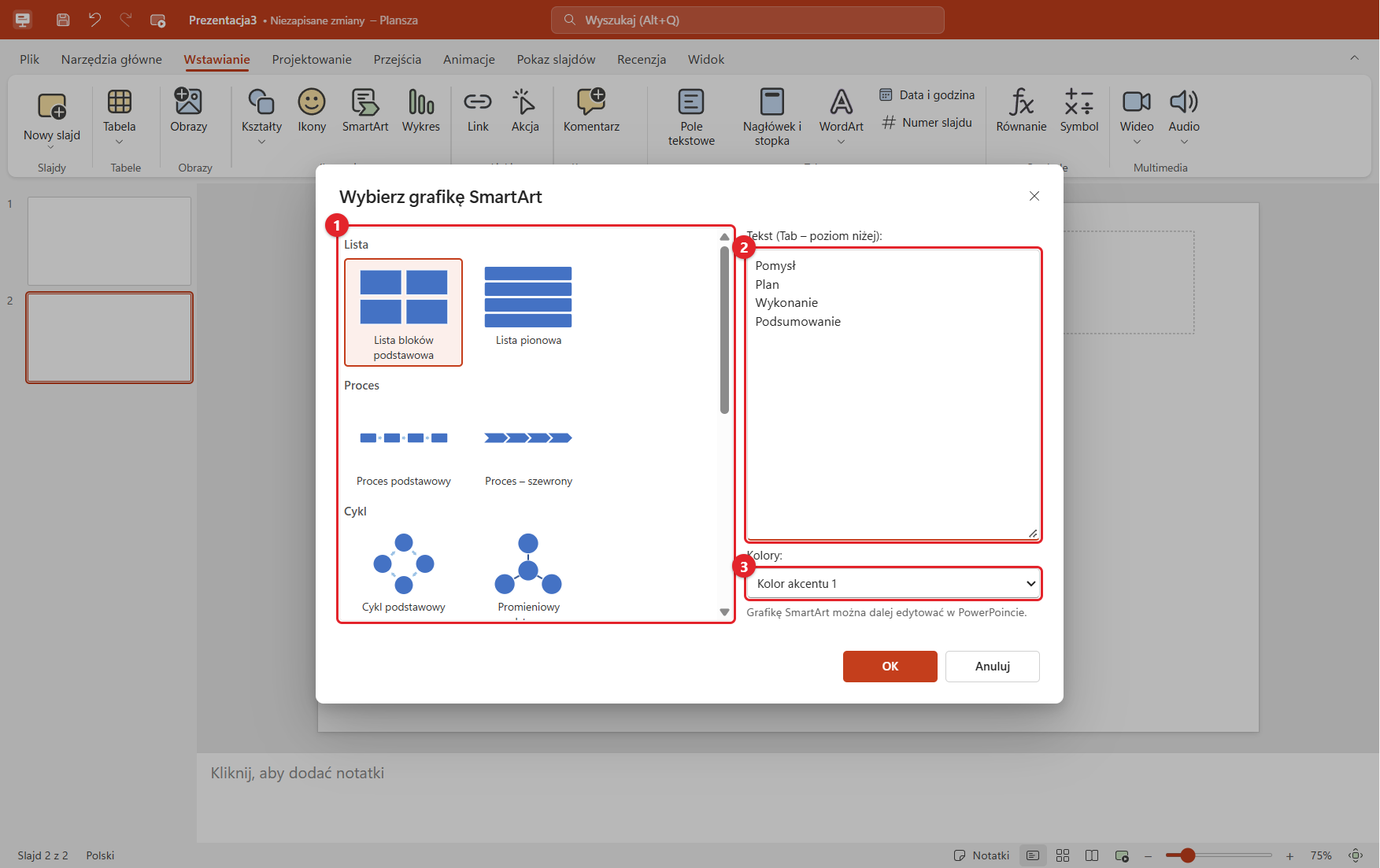This screenshot has height=868, width=1380.
Task: Insert a chart with Wykres
Action: (421, 111)
